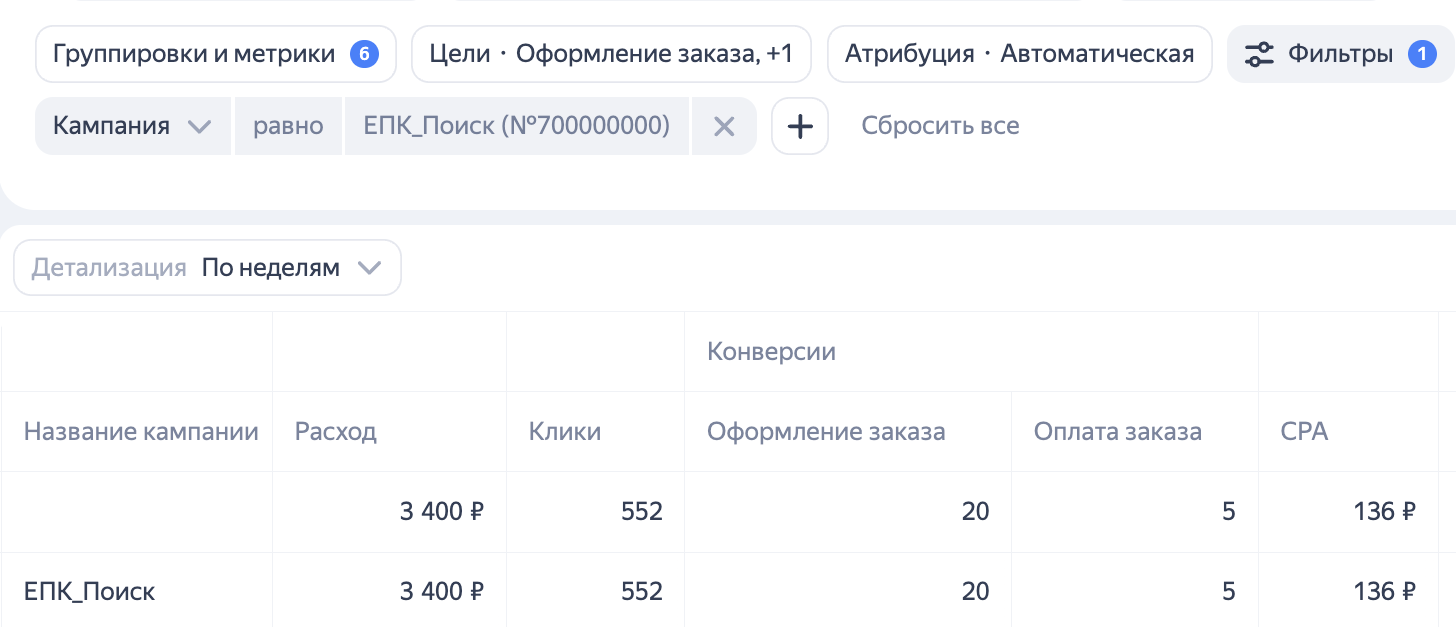Sort by Оформление заказа column
Screen dimensions: 1456x627
[x=826, y=432]
